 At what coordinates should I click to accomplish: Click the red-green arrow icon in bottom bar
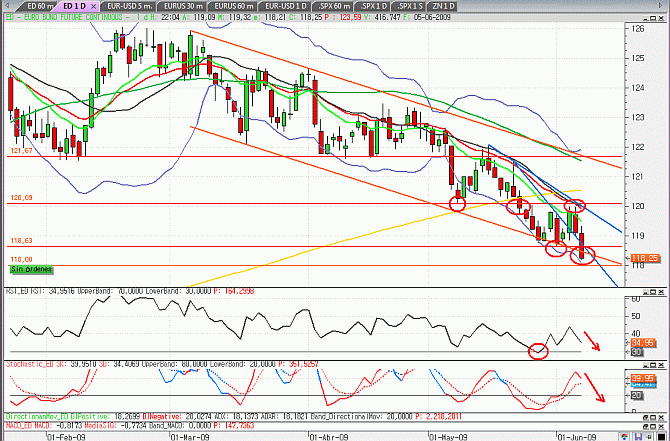625,436
